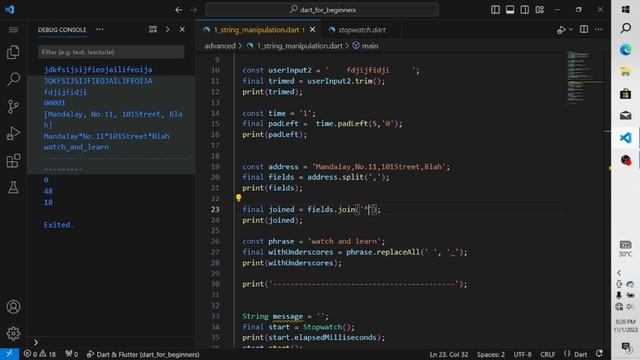Open the taskbar clock and date
640x360 pixels.
[x=625, y=326]
